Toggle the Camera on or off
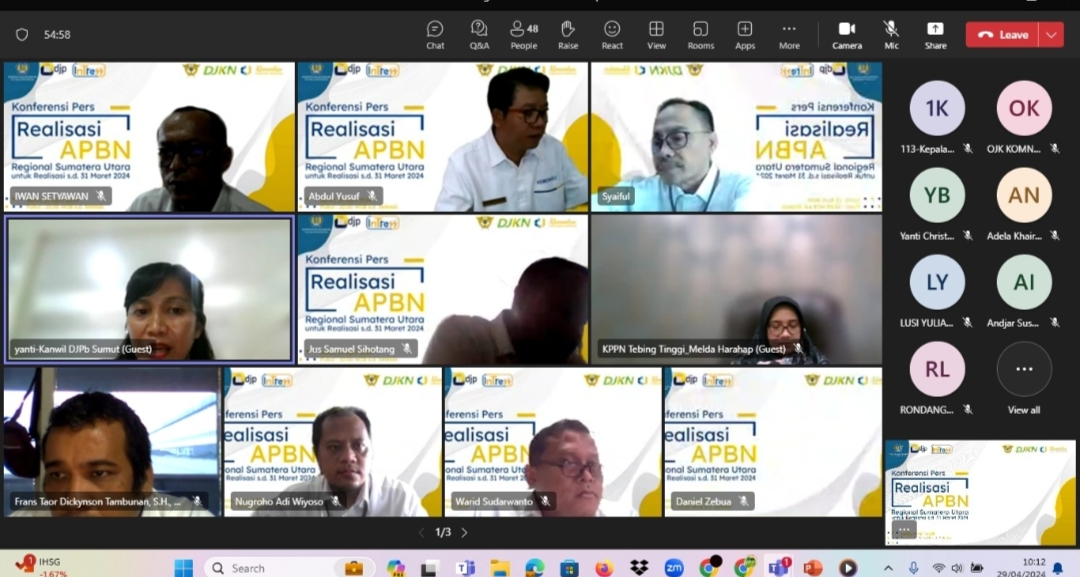 847,34
